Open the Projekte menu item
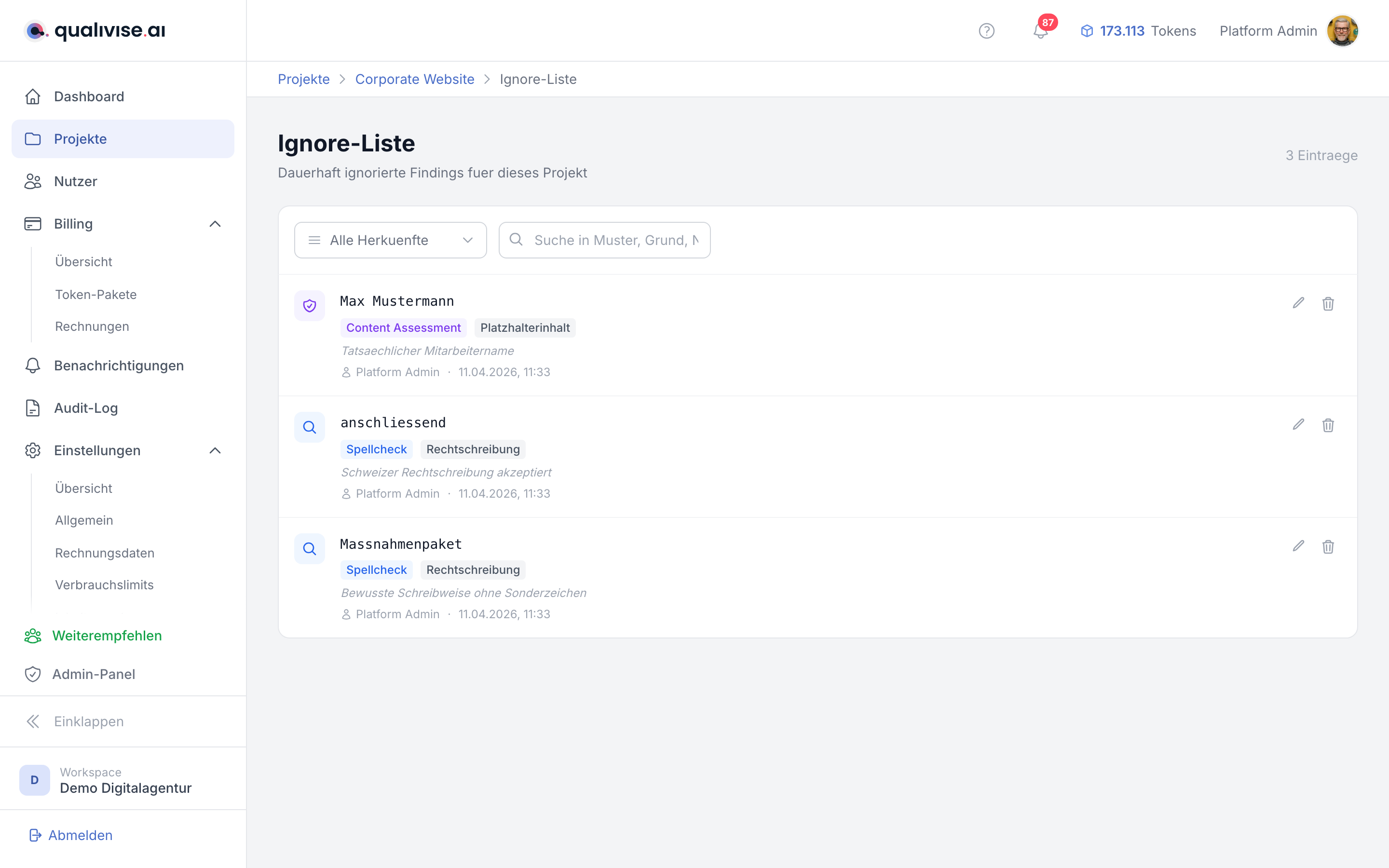This screenshot has height=868, width=1389. pyautogui.click(x=123, y=139)
